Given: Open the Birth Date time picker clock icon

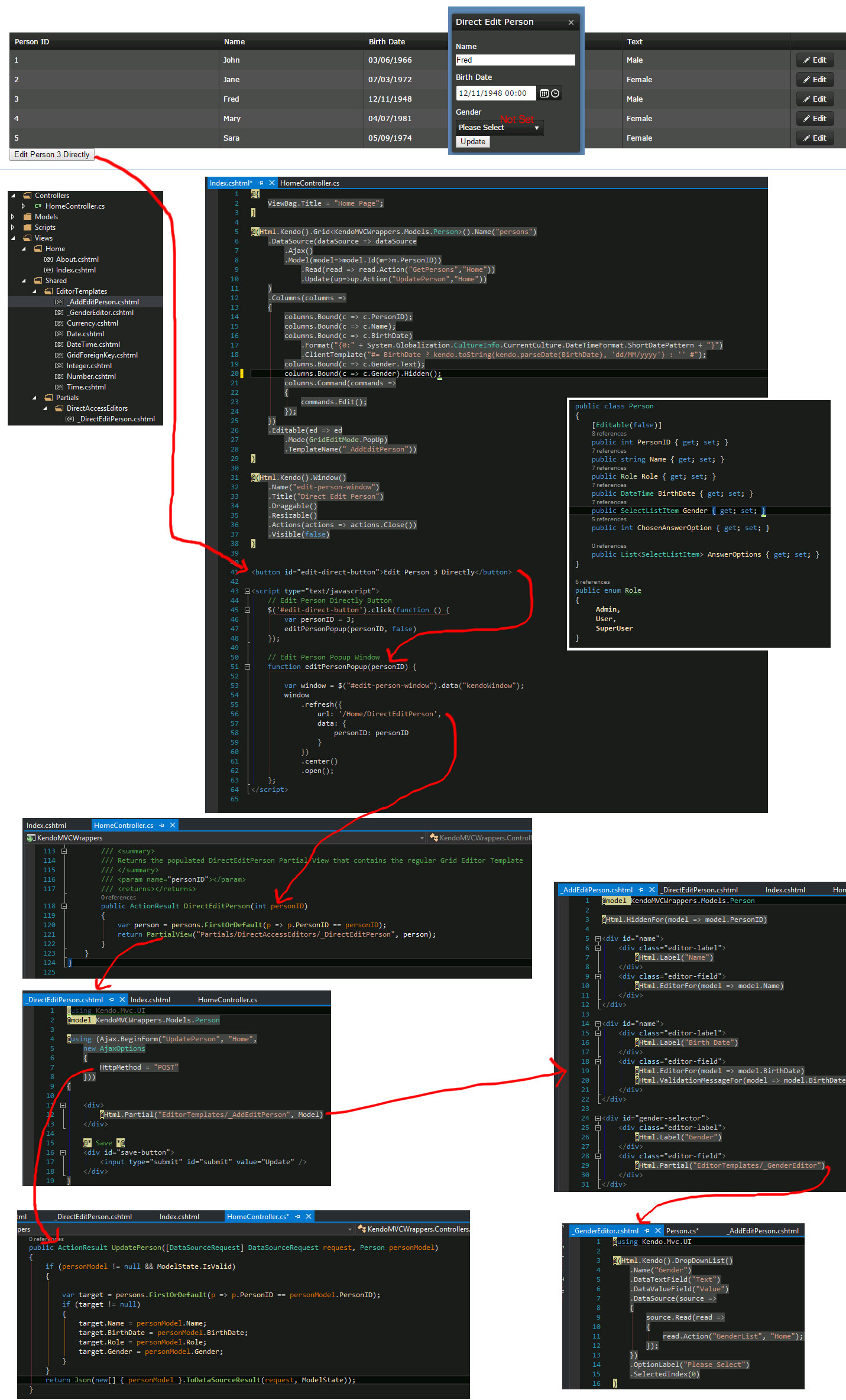Looking at the screenshot, I should (x=555, y=93).
